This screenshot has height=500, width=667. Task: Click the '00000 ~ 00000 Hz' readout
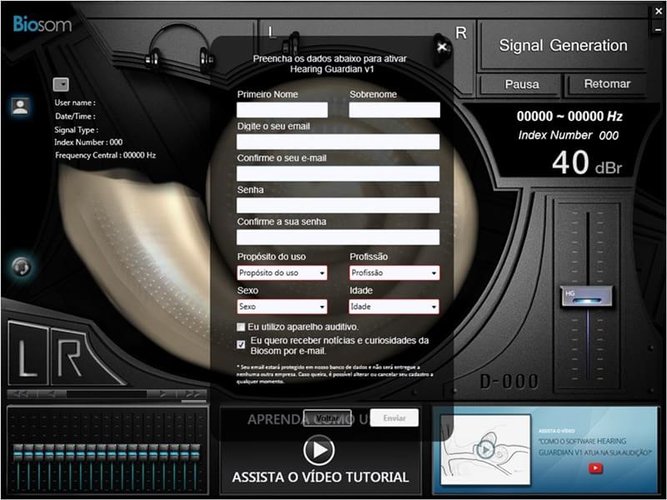[x=569, y=116]
